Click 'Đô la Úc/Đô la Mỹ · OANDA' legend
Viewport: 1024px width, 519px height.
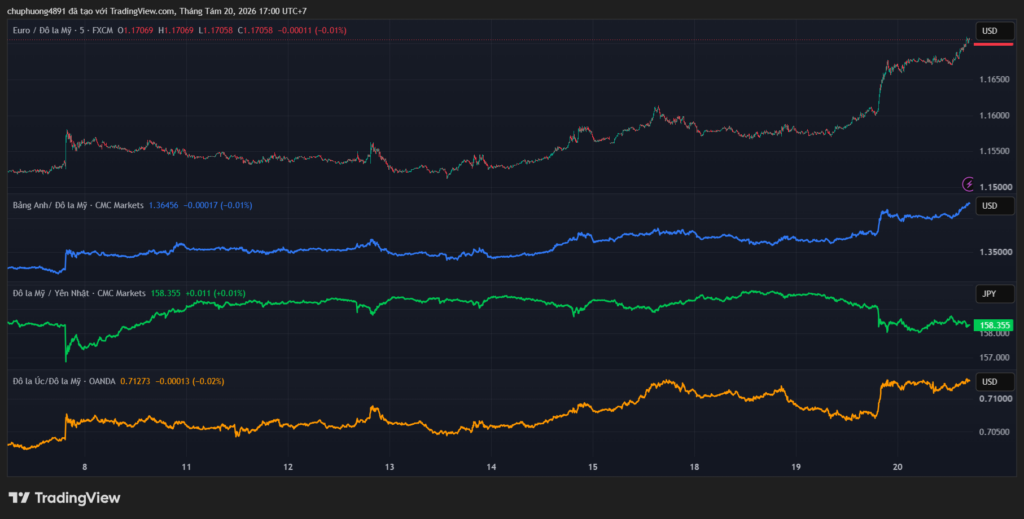tap(64, 381)
